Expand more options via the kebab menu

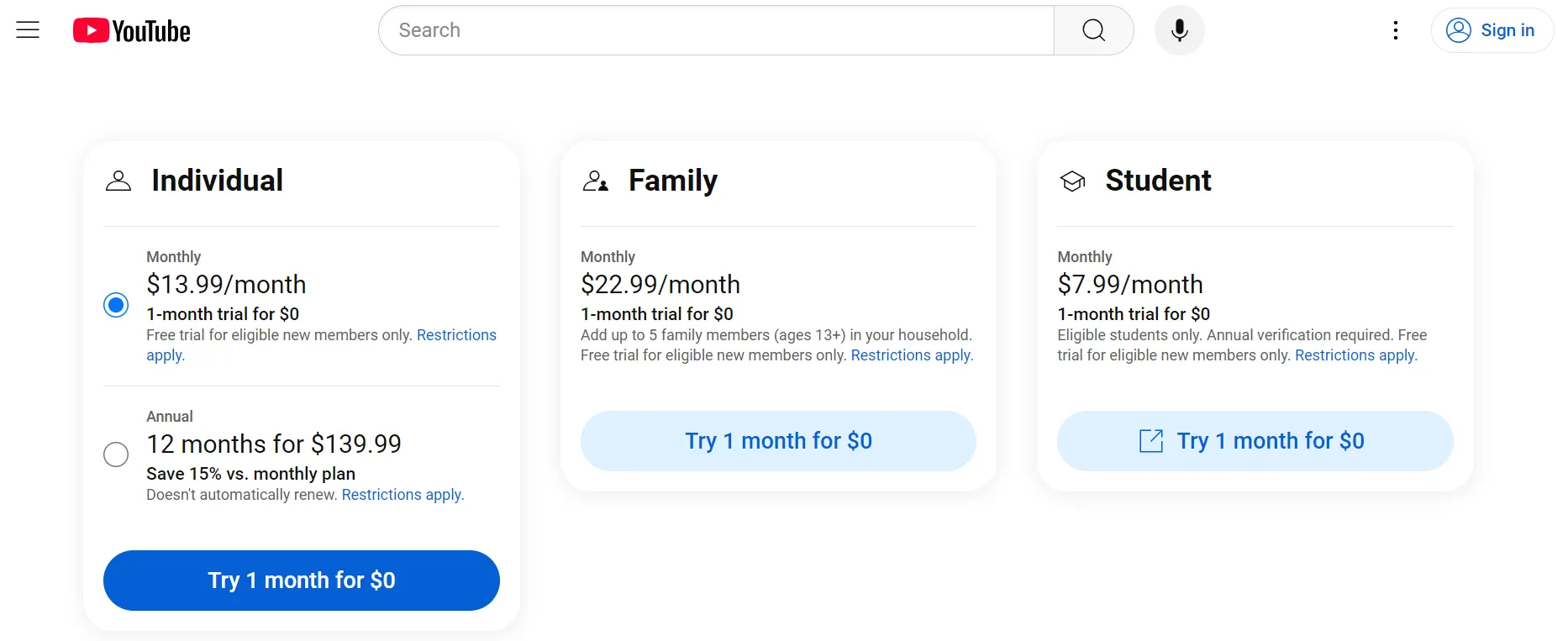(x=1396, y=30)
